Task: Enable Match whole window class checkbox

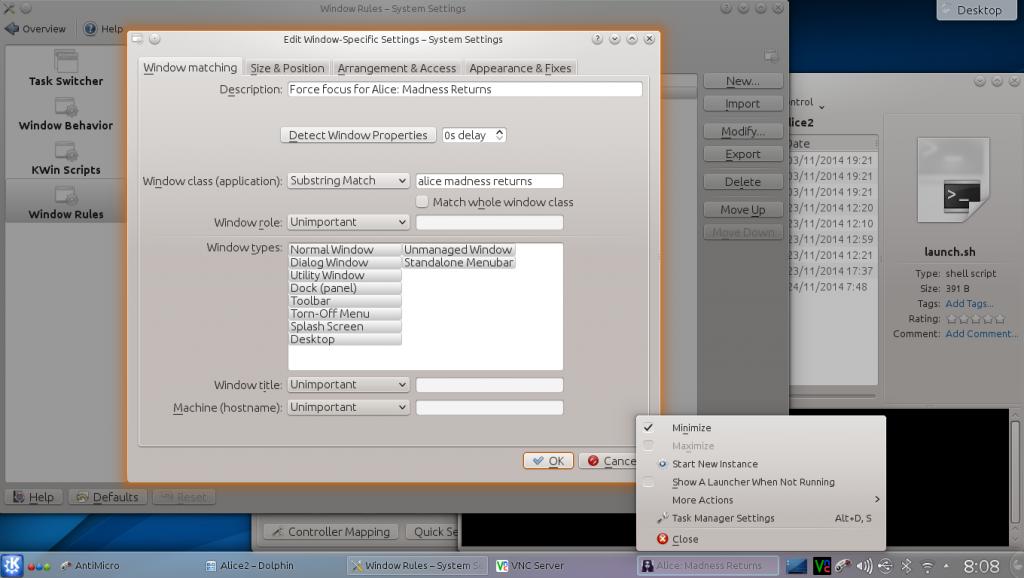Action: [423, 202]
